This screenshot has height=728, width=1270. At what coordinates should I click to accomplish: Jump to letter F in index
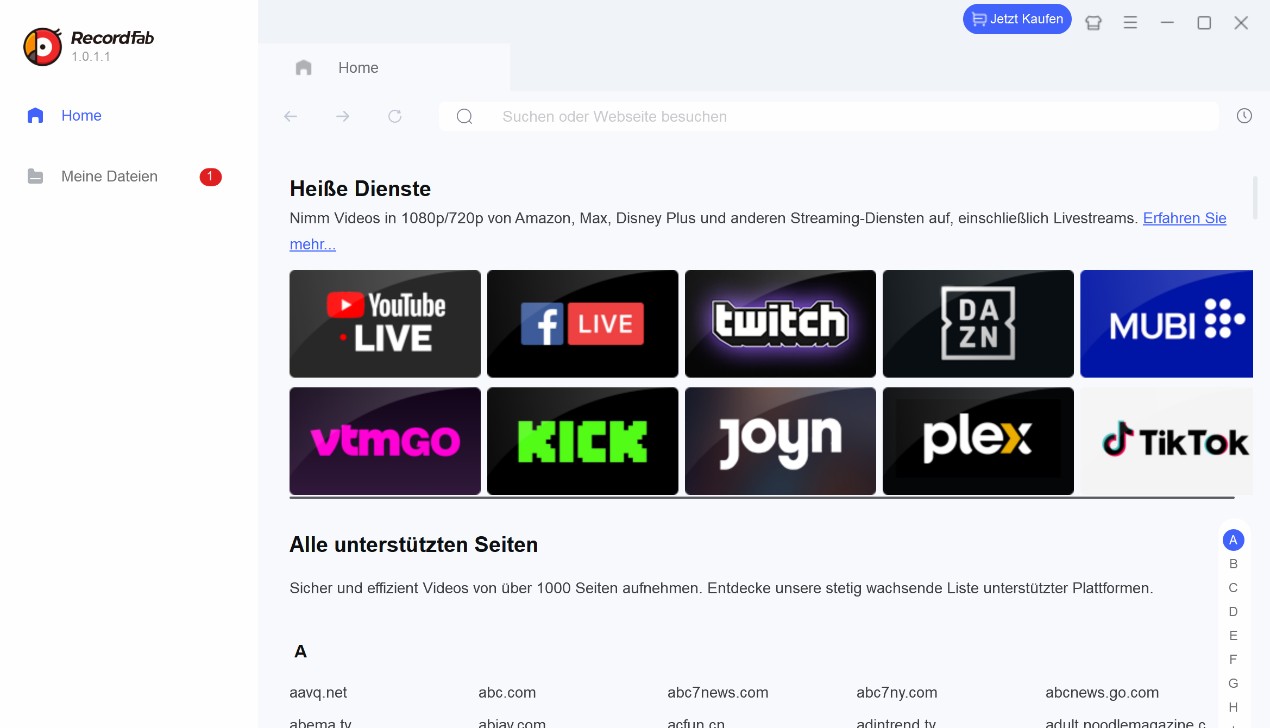(1233, 660)
